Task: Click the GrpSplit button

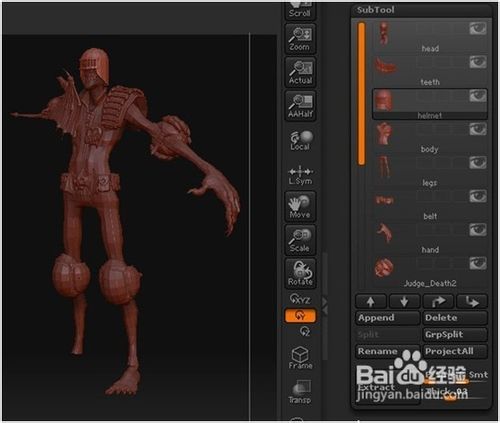Action: (x=455, y=335)
